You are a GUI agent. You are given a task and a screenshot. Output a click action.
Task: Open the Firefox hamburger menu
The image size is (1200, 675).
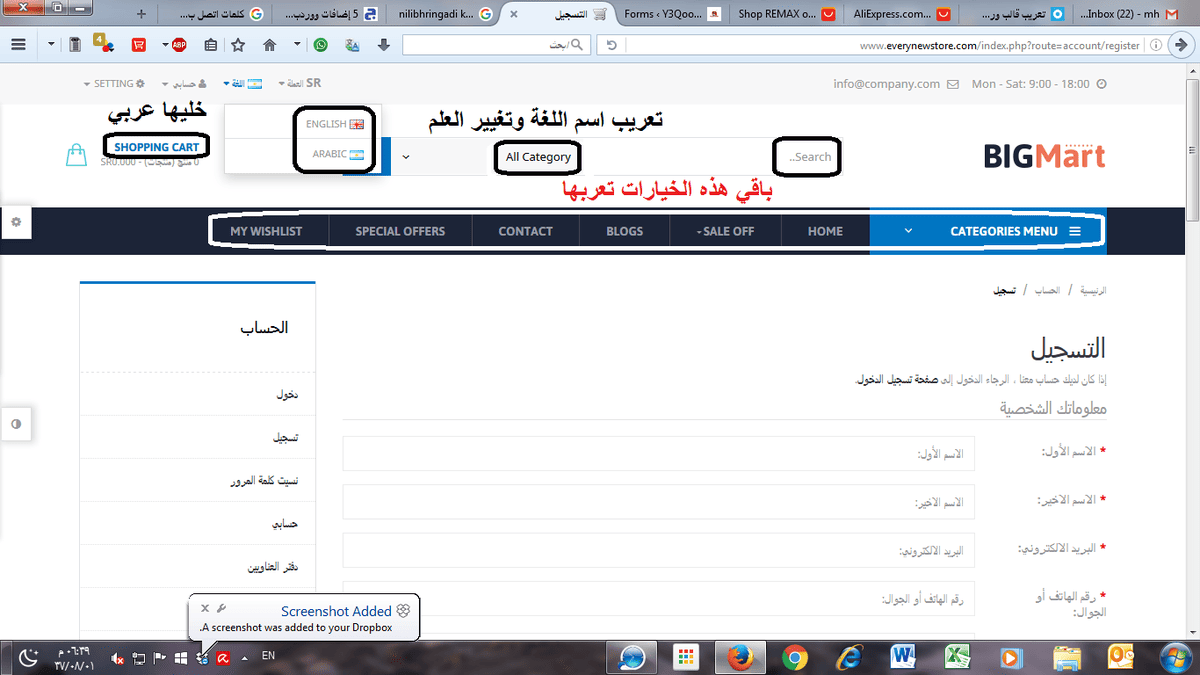pyautogui.click(x=18, y=45)
